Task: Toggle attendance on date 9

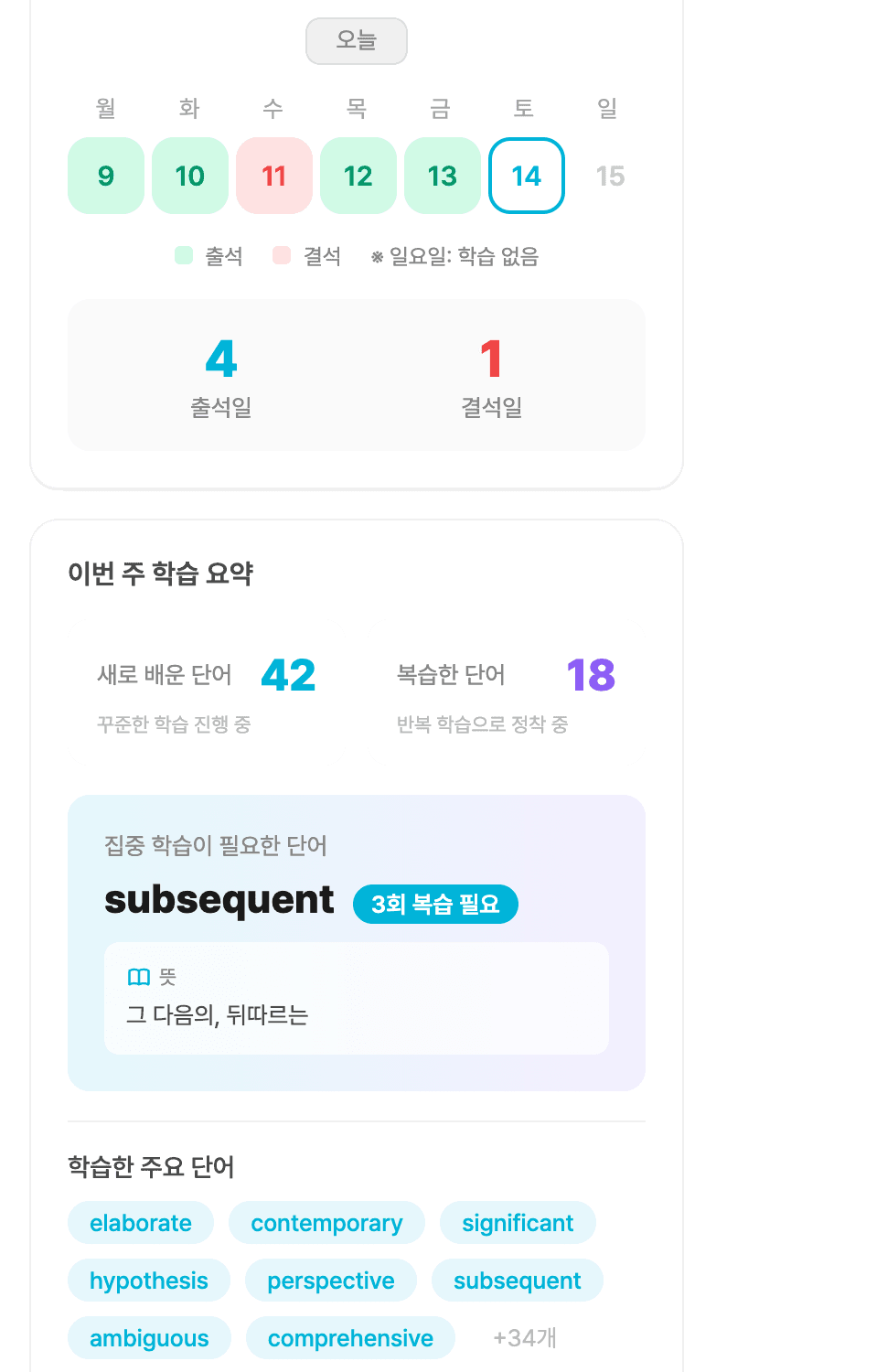Action: pyautogui.click(x=105, y=176)
